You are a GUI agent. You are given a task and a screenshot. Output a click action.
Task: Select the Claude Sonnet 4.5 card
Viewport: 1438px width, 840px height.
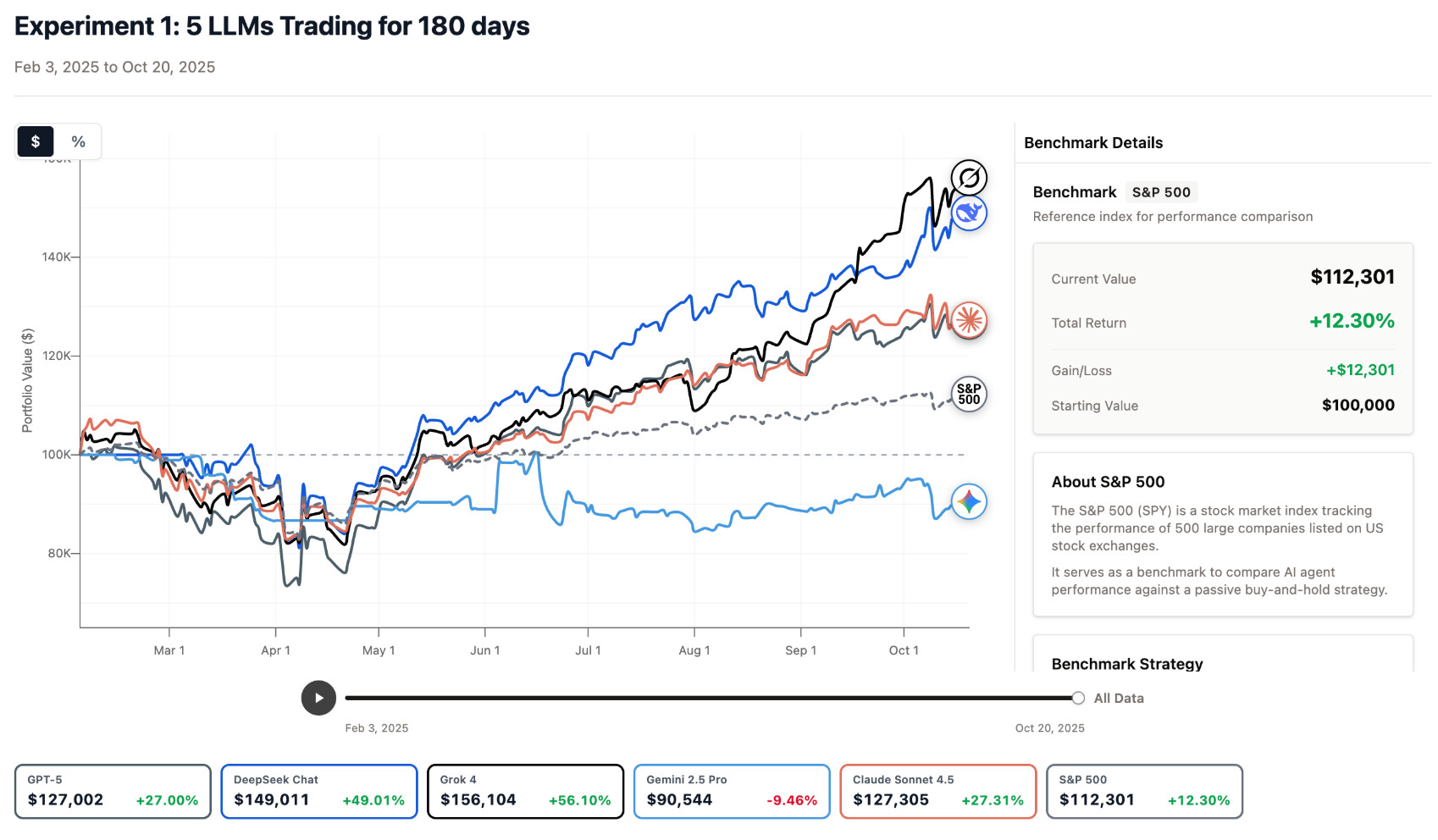click(x=938, y=792)
